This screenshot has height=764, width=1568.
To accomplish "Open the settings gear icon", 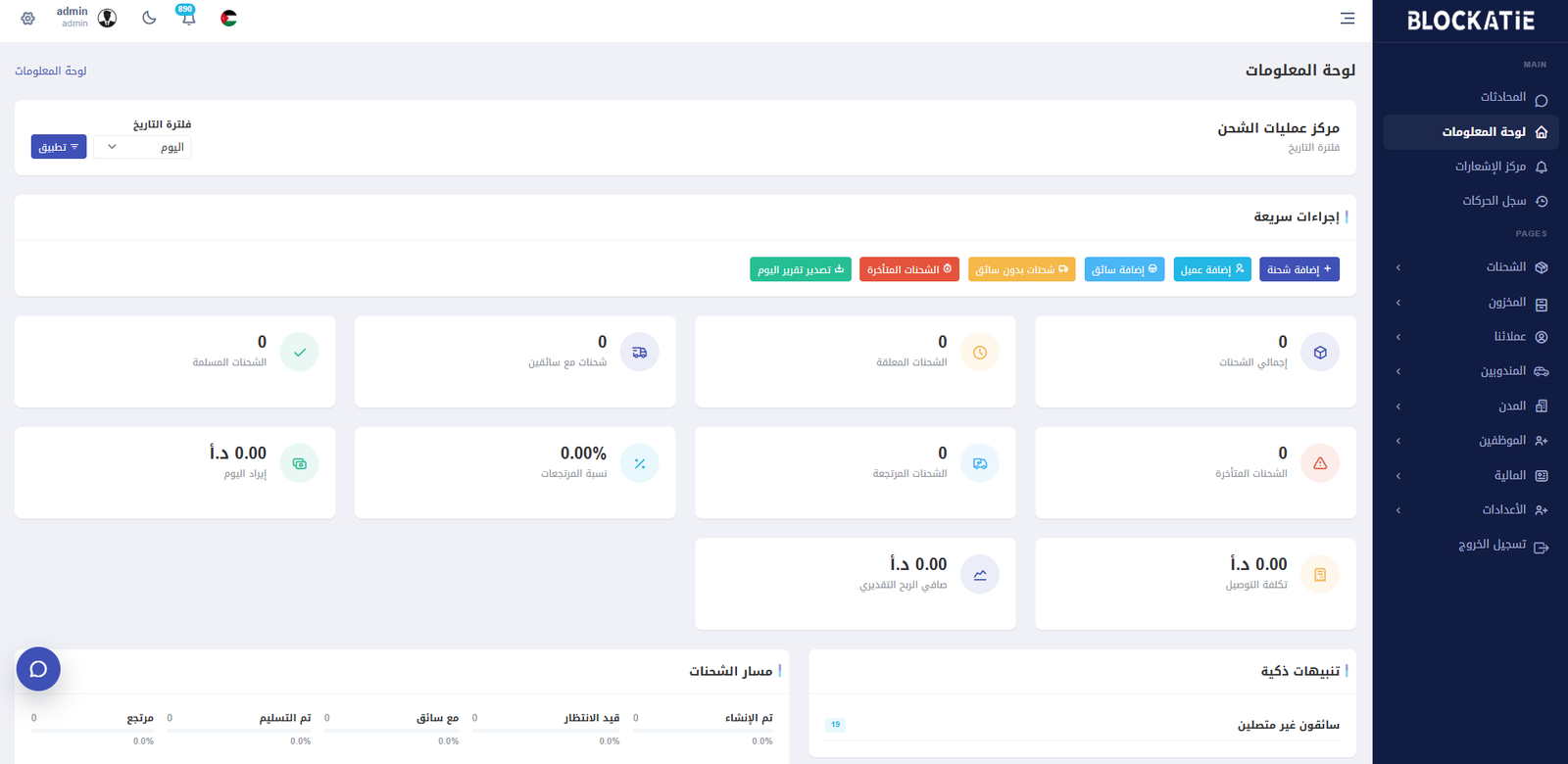I will click(x=27, y=18).
